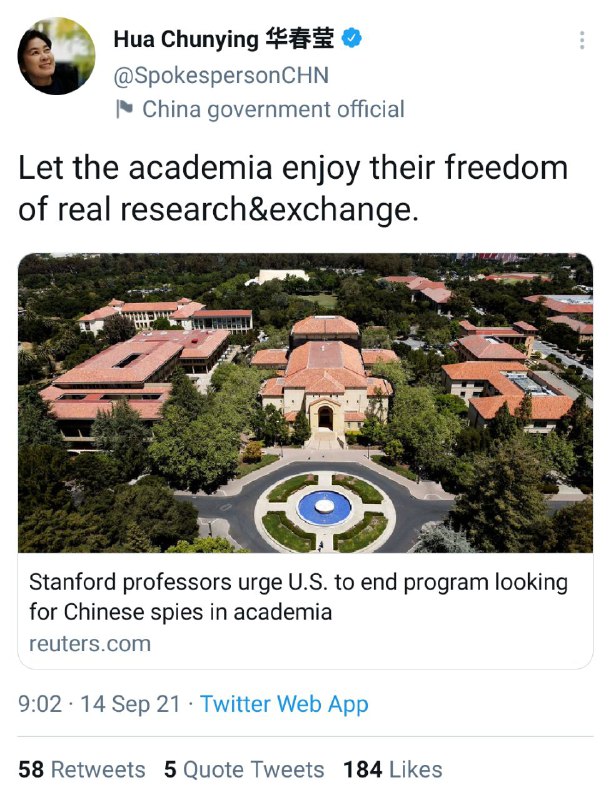Screen dimensions: 611x800
Task: Click the Chinese characters 华春莹 in name
Action: [x=300, y=40]
